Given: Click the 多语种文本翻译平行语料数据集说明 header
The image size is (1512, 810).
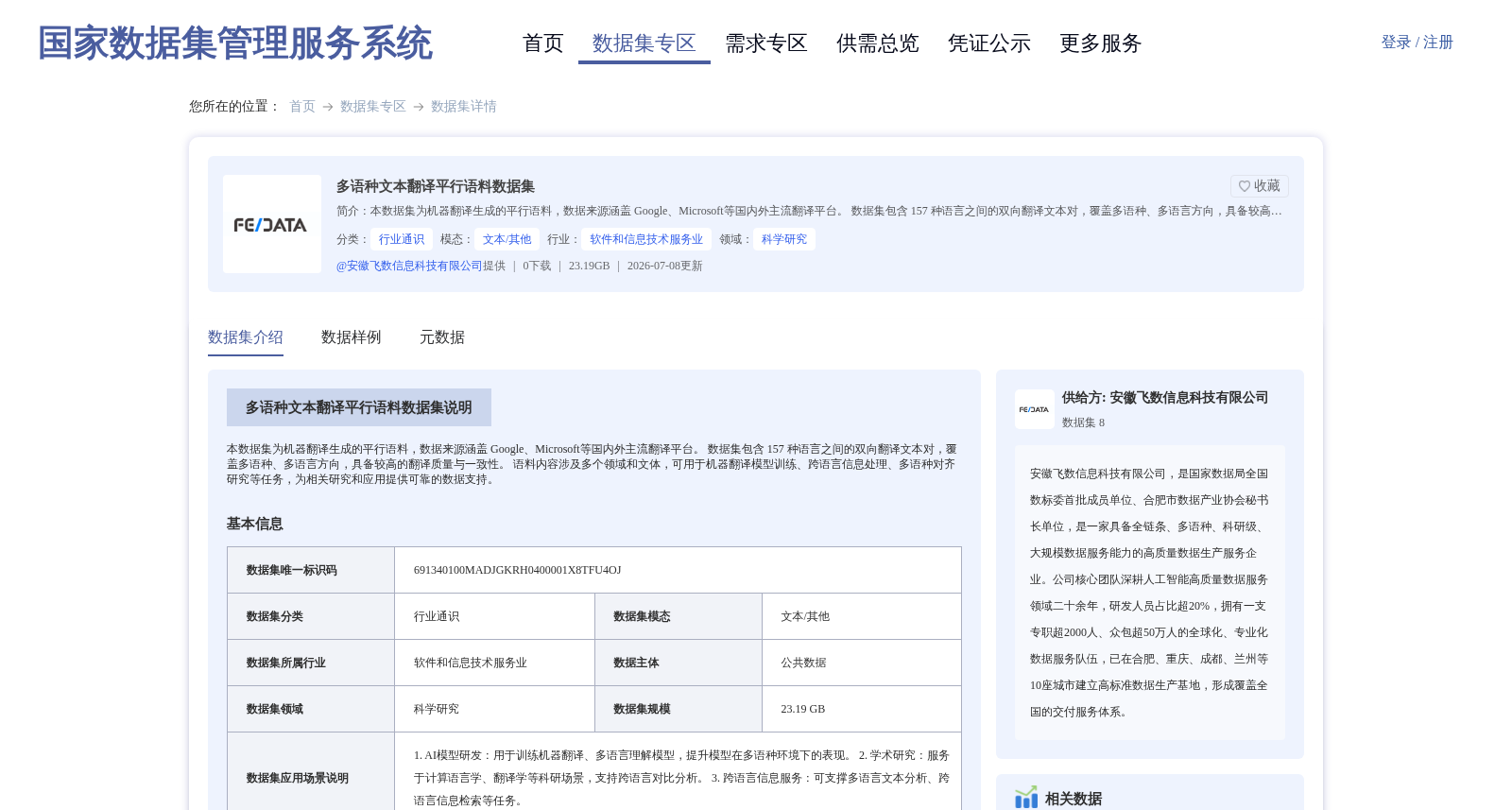Looking at the screenshot, I should tap(359, 407).
